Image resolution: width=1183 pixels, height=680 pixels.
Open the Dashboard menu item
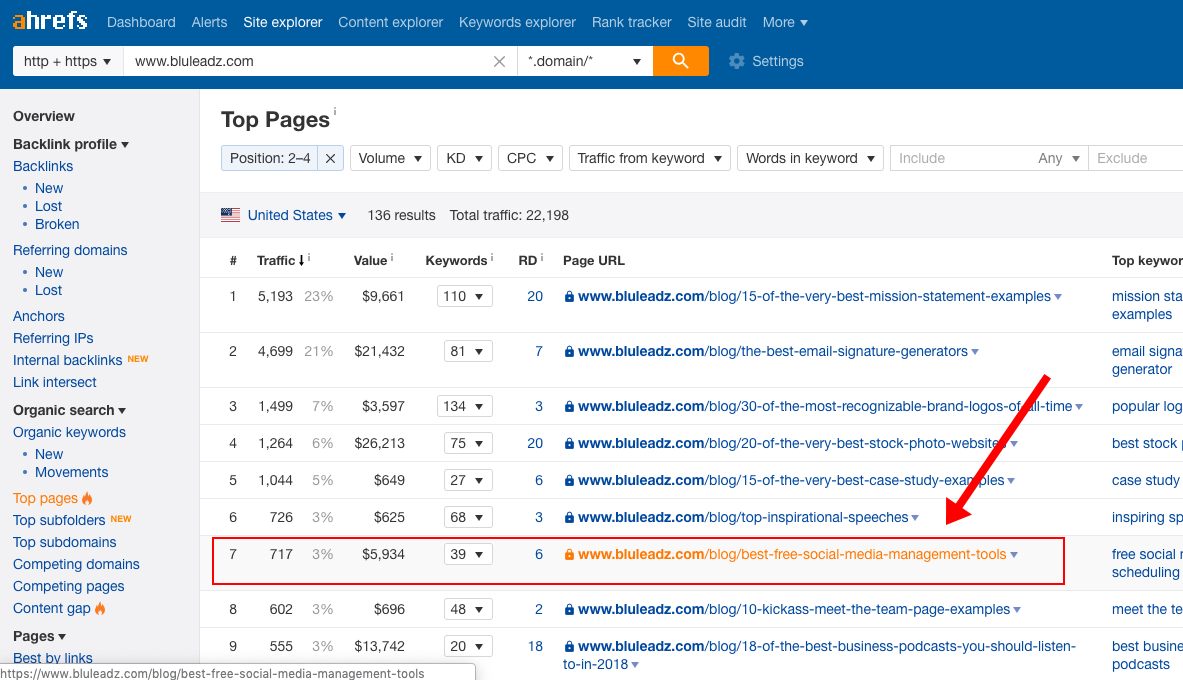click(x=141, y=23)
